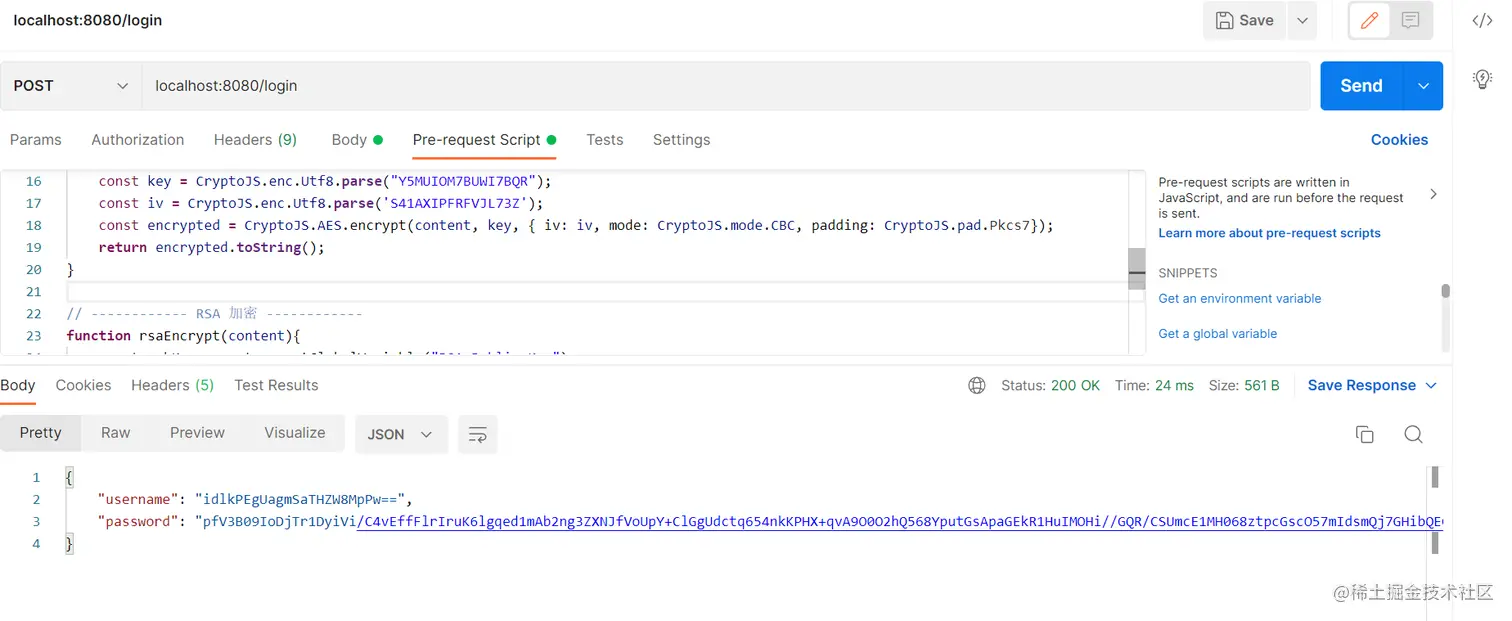Open the Headers (9) request tab

coord(255,140)
